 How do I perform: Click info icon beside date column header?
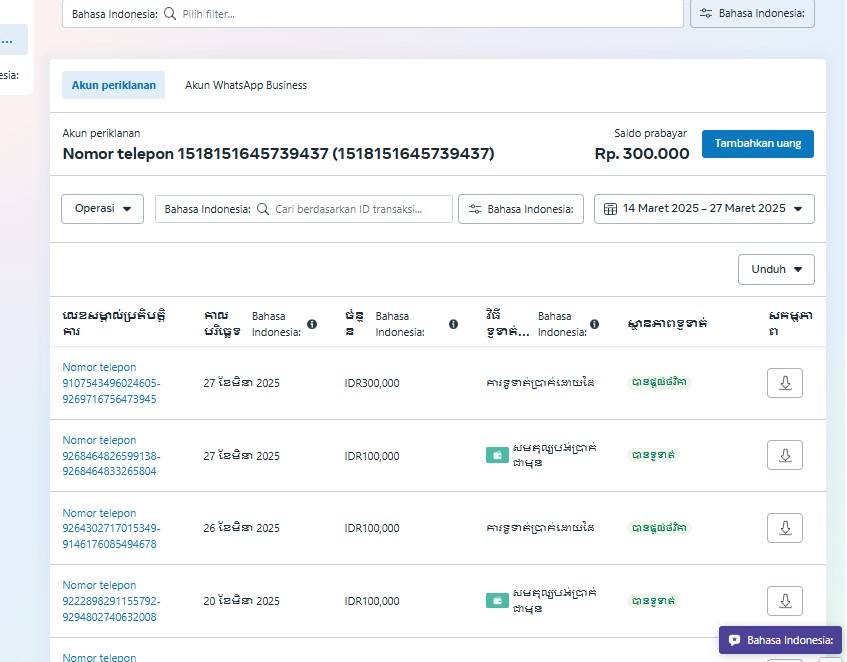(312, 324)
